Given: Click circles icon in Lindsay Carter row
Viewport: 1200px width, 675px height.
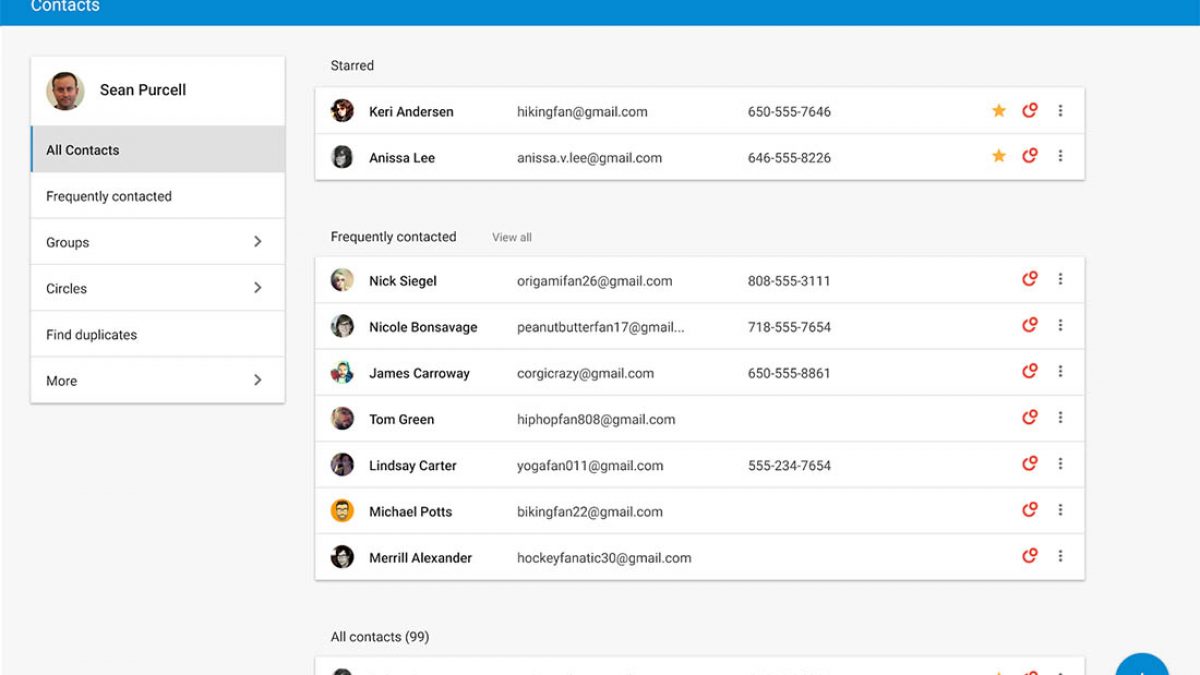Looking at the screenshot, I should click(1029, 464).
